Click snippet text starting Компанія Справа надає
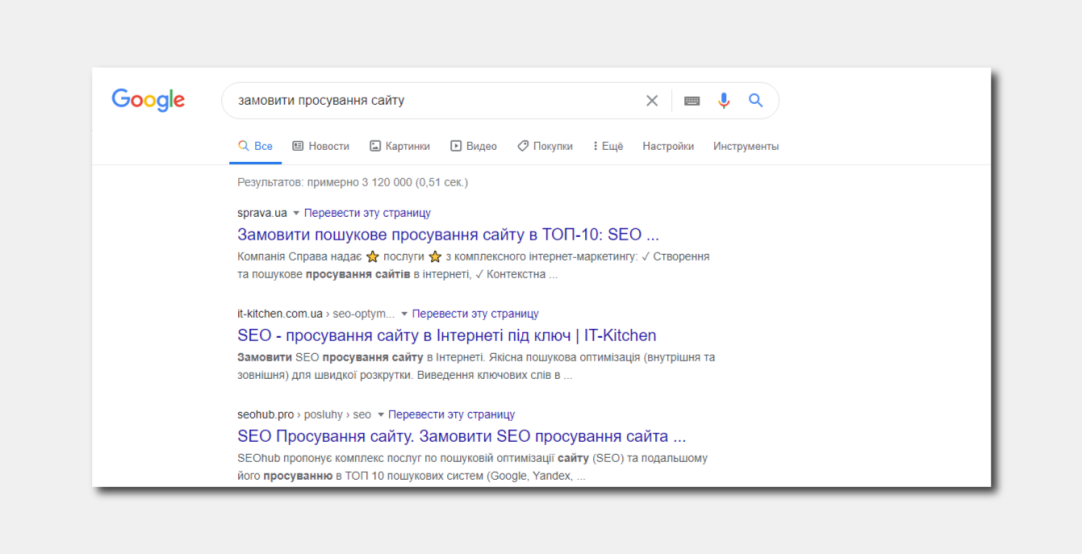The image size is (1082, 554). coord(473,266)
